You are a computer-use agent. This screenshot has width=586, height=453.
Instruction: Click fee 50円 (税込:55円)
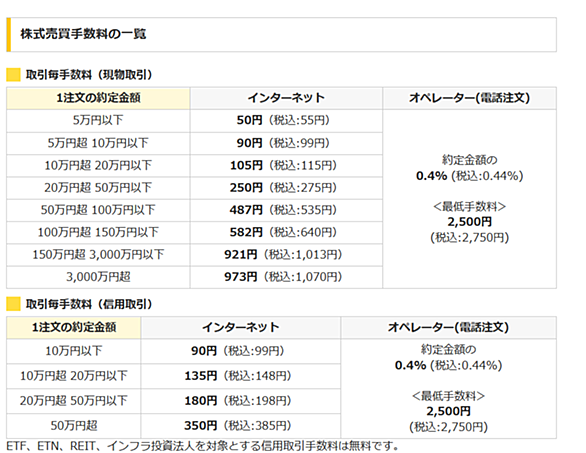point(283,120)
